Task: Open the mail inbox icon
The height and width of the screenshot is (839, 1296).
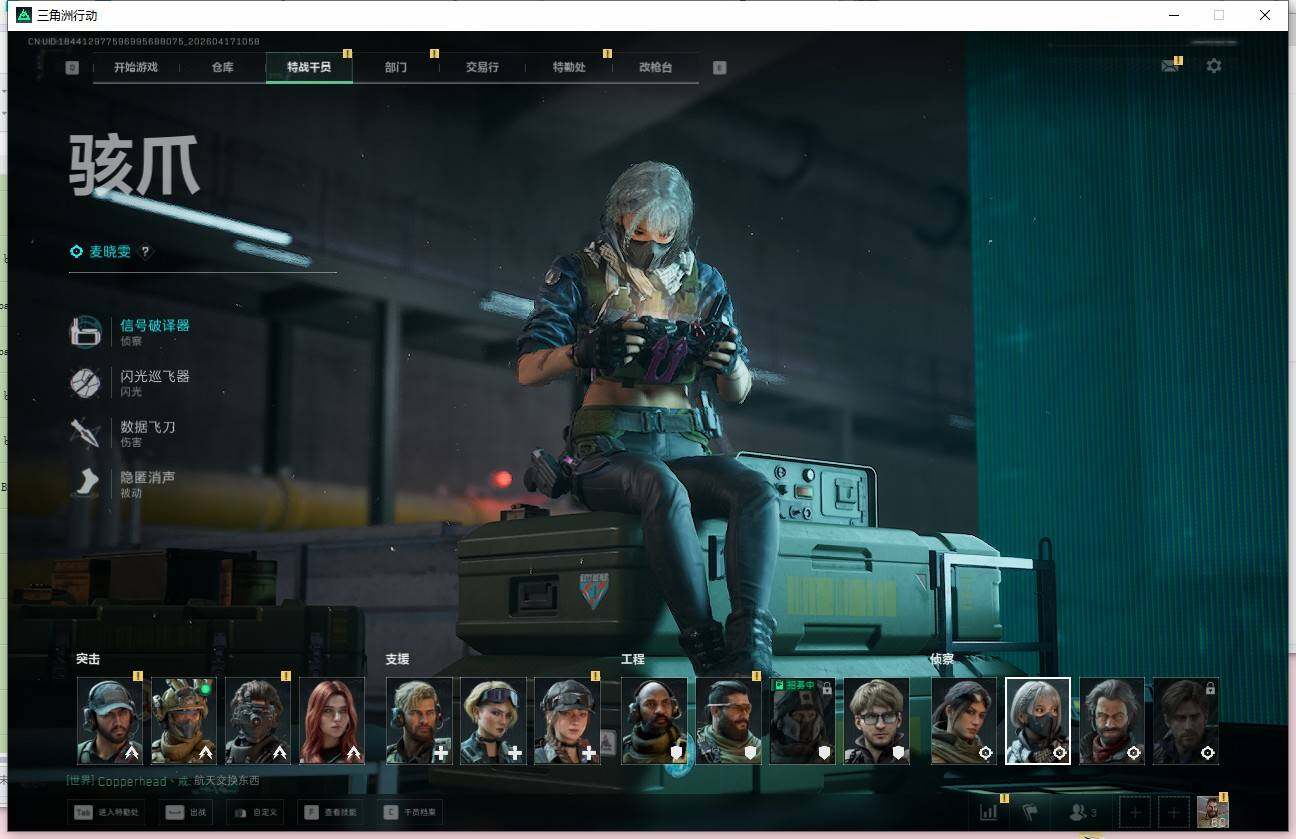Action: coord(1169,66)
